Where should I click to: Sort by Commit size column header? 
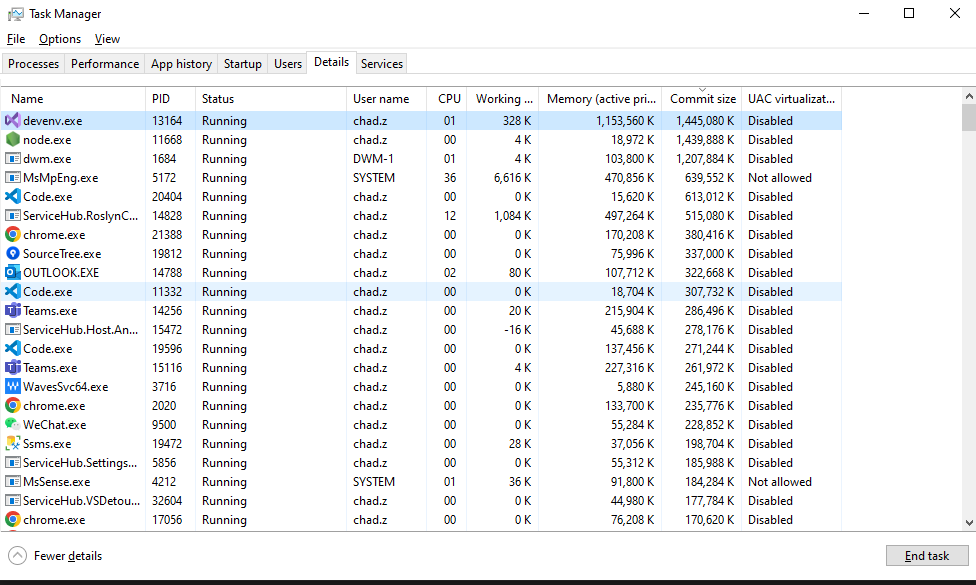(702, 99)
